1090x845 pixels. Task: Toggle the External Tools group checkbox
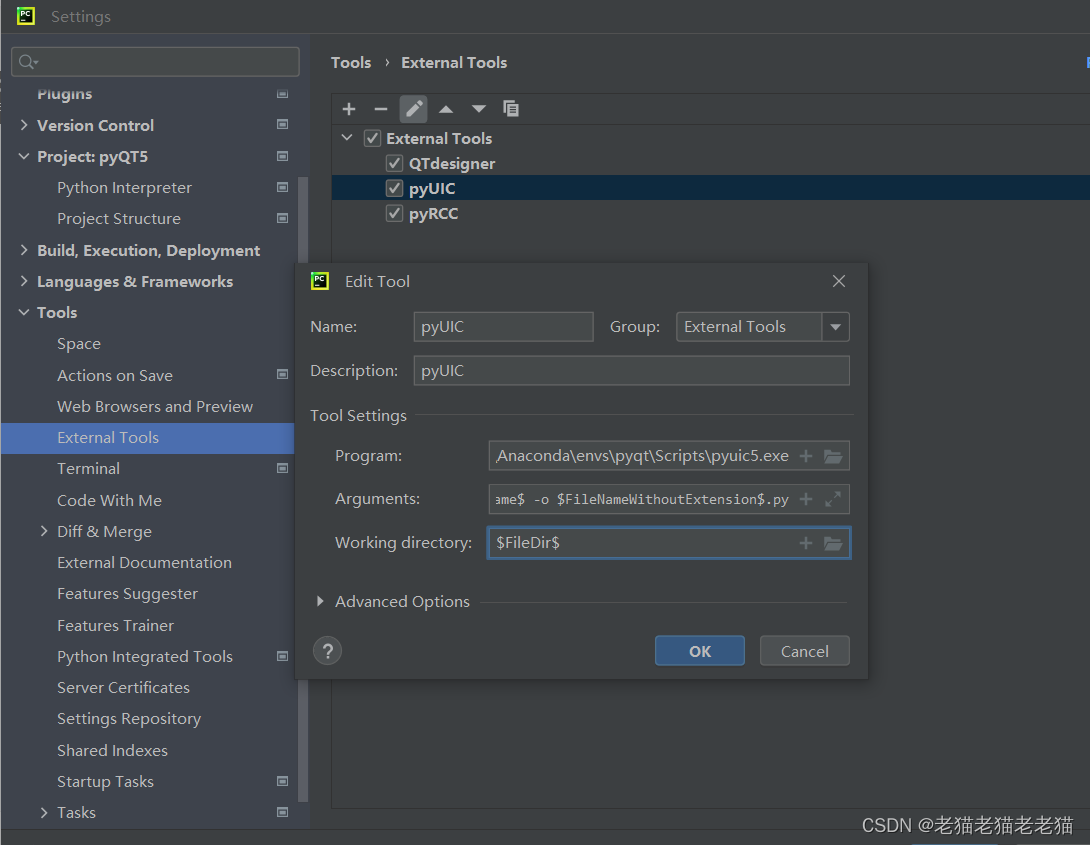point(373,138)
